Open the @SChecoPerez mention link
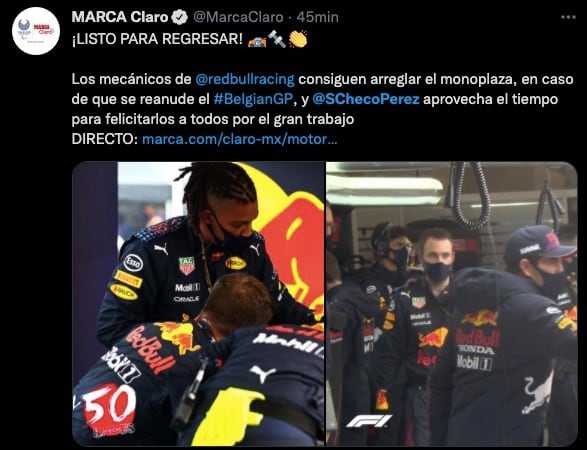Image resolution: width=587 pixels, height=450 pixels. pyautogui.click(x=365, y=99)
